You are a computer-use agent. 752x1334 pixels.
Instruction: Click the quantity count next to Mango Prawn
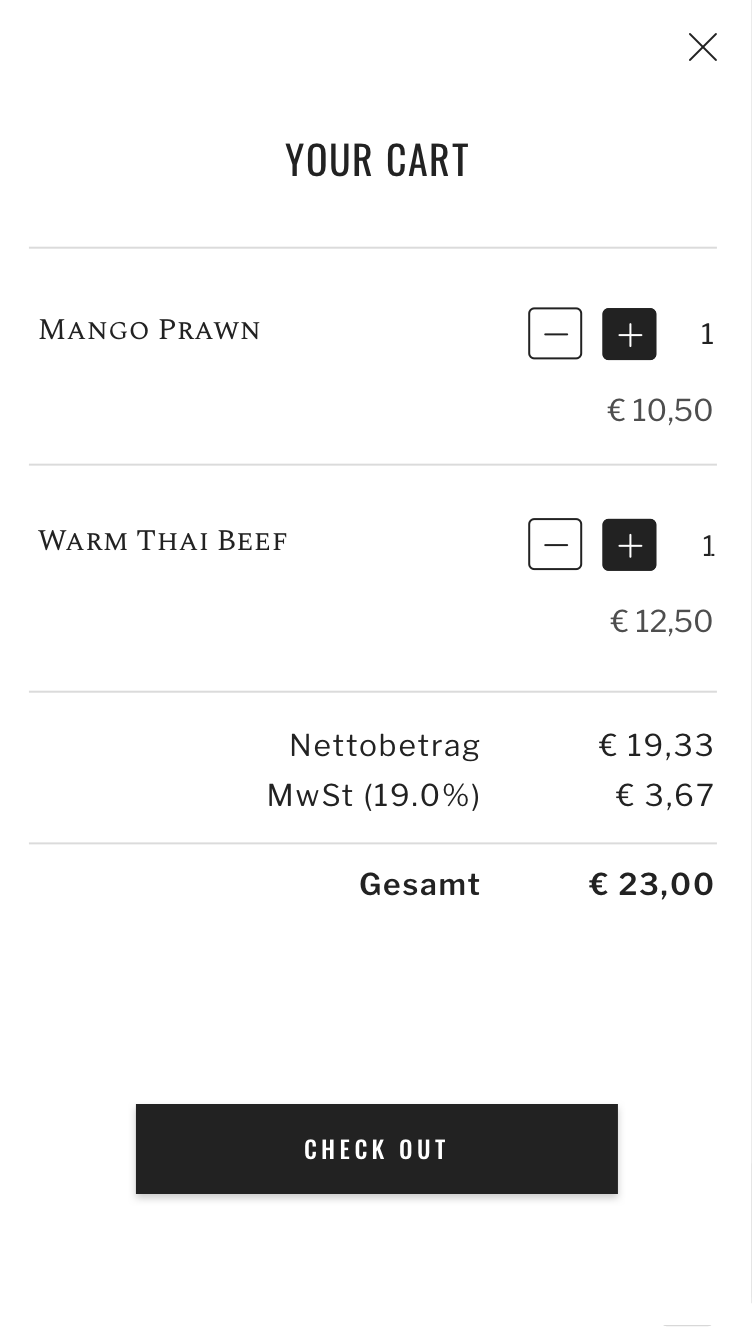[x=707, y=334]
